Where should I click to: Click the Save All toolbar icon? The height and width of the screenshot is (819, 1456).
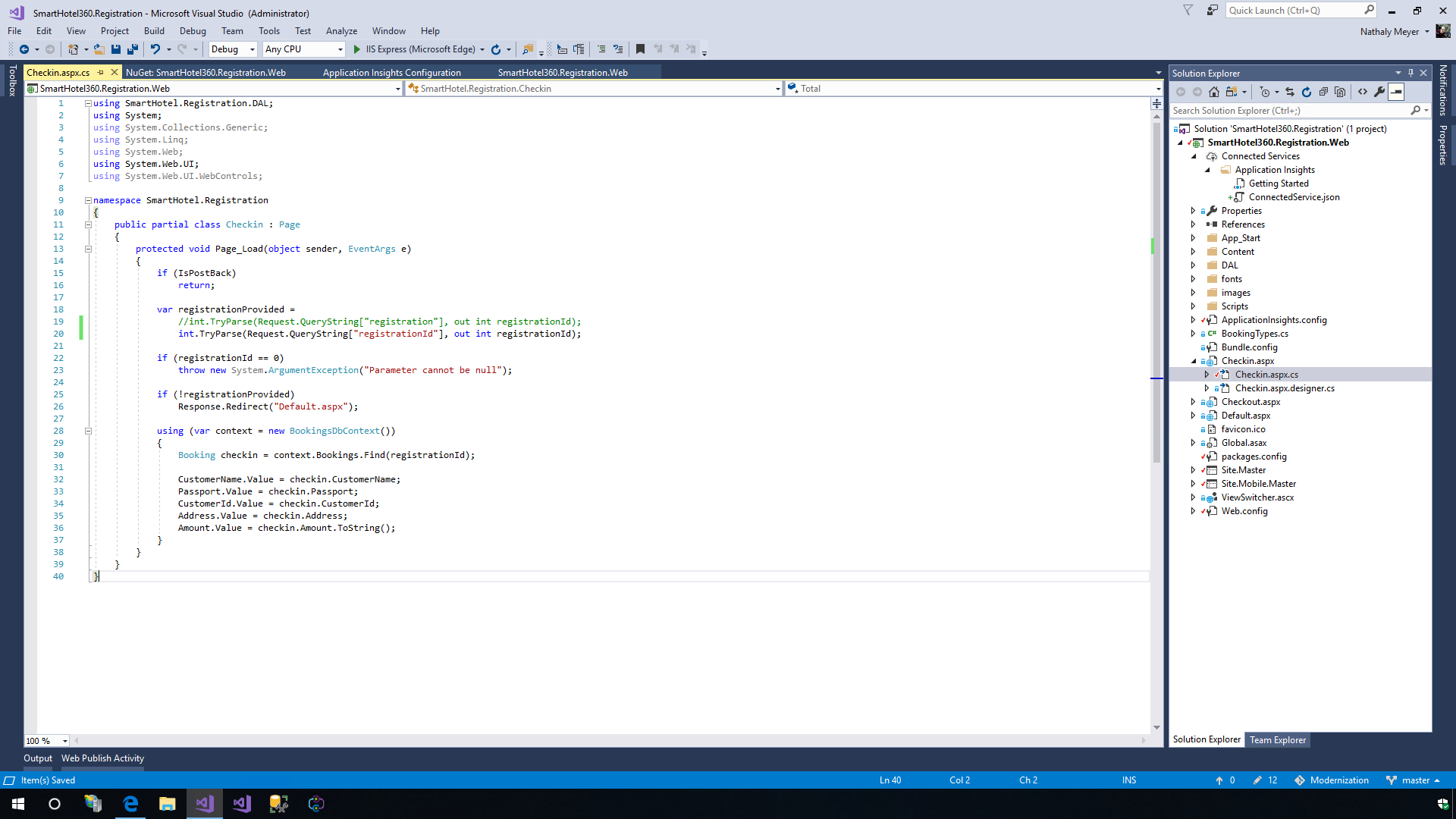132,49
